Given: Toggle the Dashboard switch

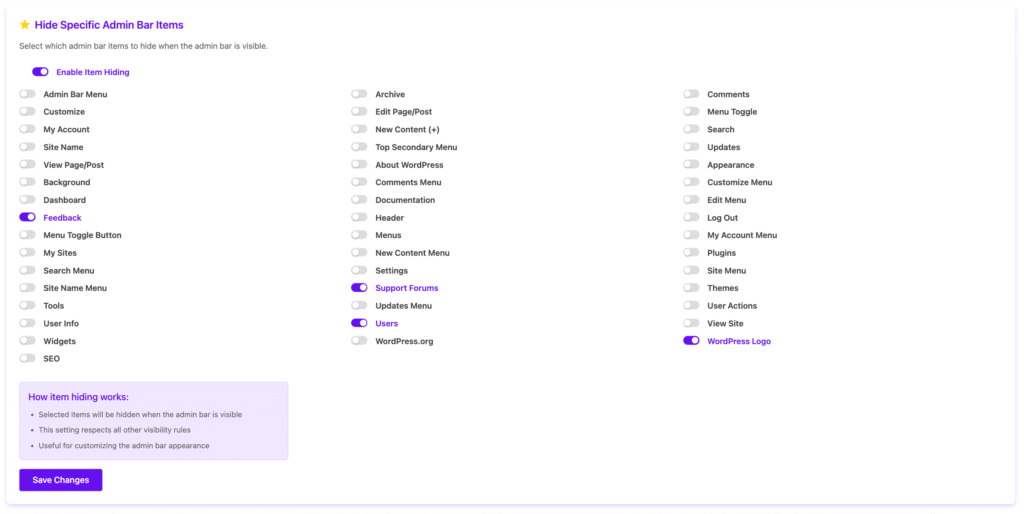Looking at the screenshot, I should tap(27, 200).
